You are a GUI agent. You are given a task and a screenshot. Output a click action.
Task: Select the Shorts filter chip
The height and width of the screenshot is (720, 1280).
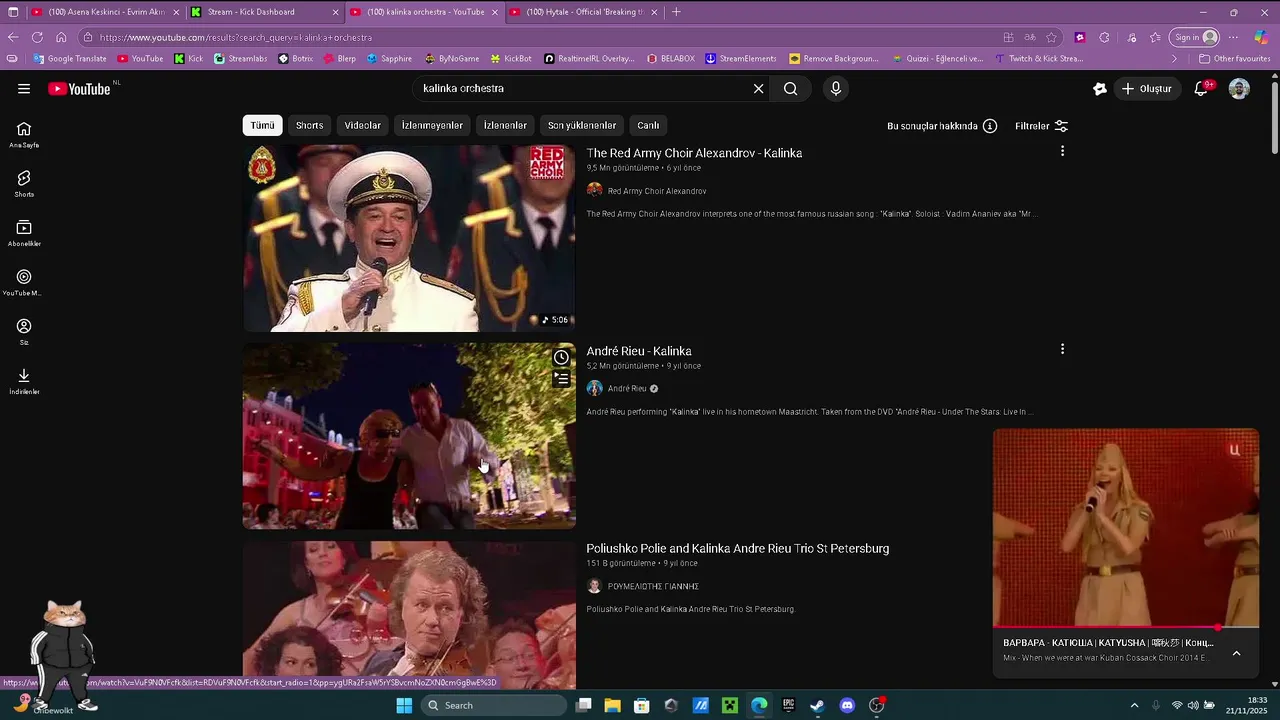pos(309,125)
